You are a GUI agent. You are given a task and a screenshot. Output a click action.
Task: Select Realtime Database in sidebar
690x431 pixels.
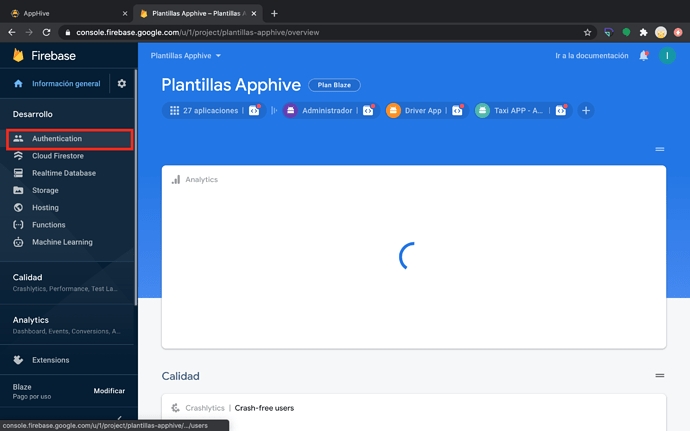pos(63,173)
